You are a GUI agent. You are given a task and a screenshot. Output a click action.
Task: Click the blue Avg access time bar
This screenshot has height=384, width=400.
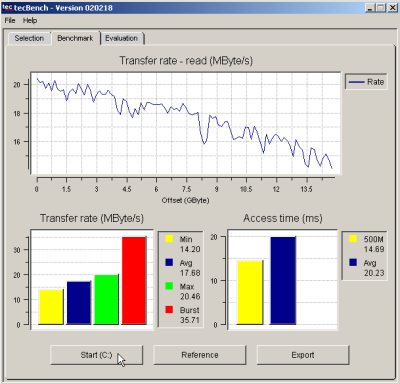click(x=283, y=280)
